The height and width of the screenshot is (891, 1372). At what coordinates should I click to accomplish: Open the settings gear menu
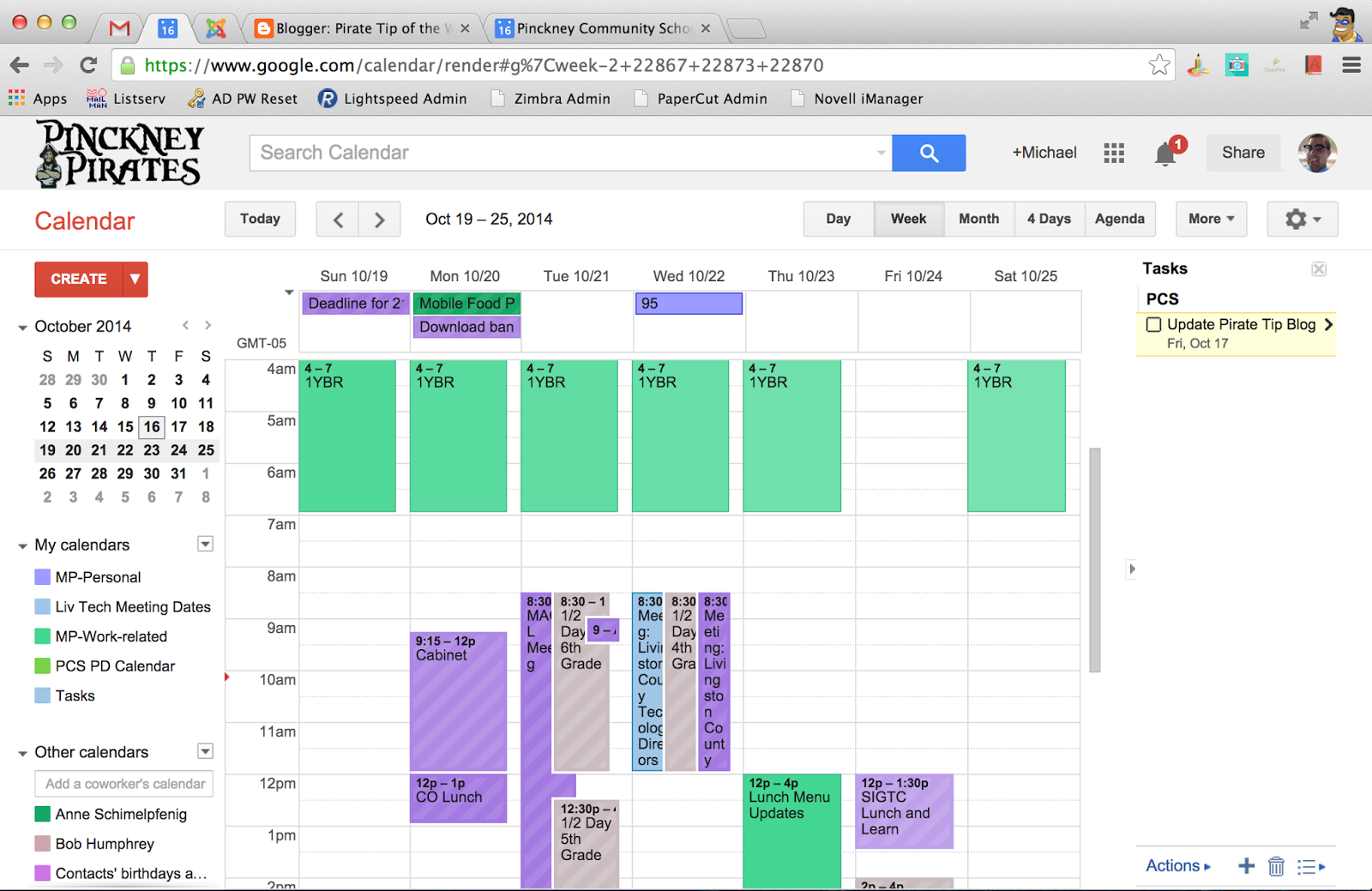pyautogui.click(x=1303, y=220)
